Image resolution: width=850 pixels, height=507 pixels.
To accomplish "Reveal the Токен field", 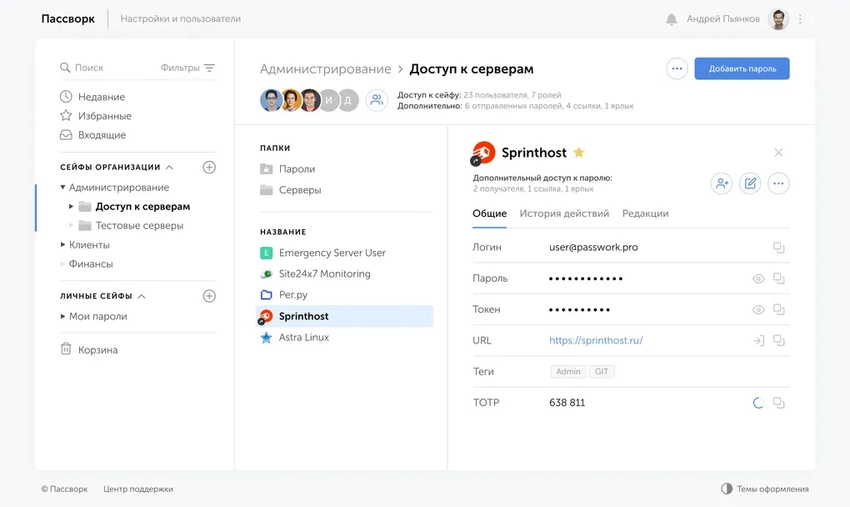I will tap(758, 310).
